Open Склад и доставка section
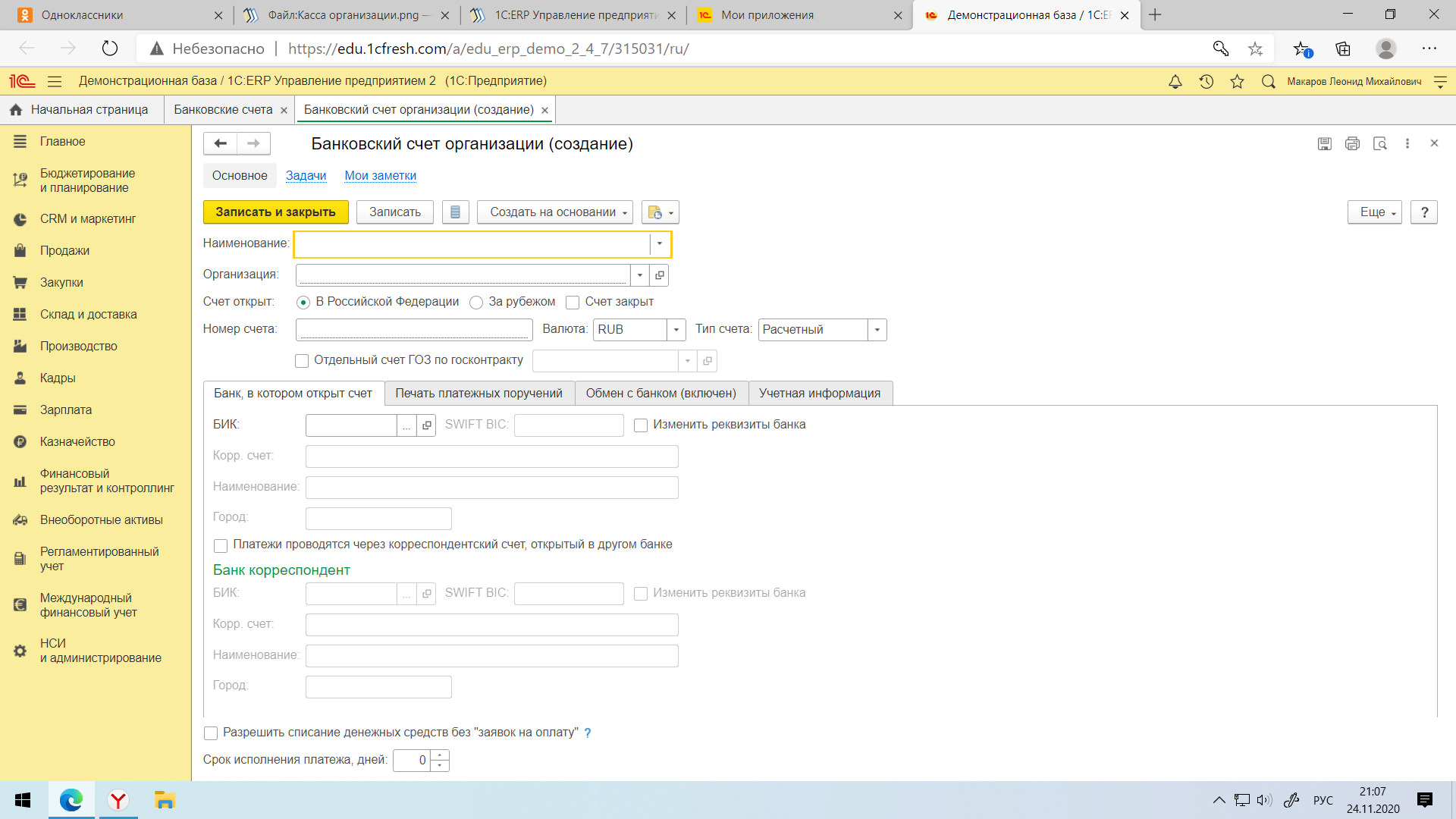This screenshot has width=1456, height=819. (89, 314)
